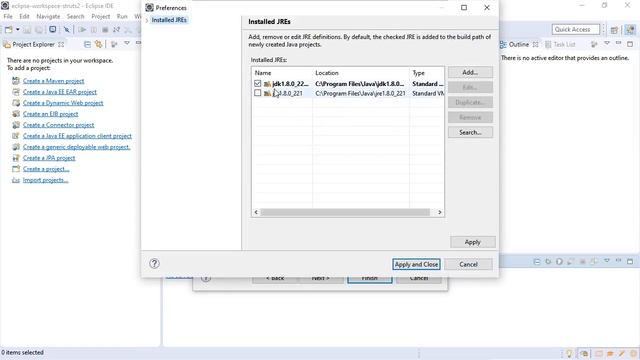Click the Suspend pause toolbar icon

(94, 30)
